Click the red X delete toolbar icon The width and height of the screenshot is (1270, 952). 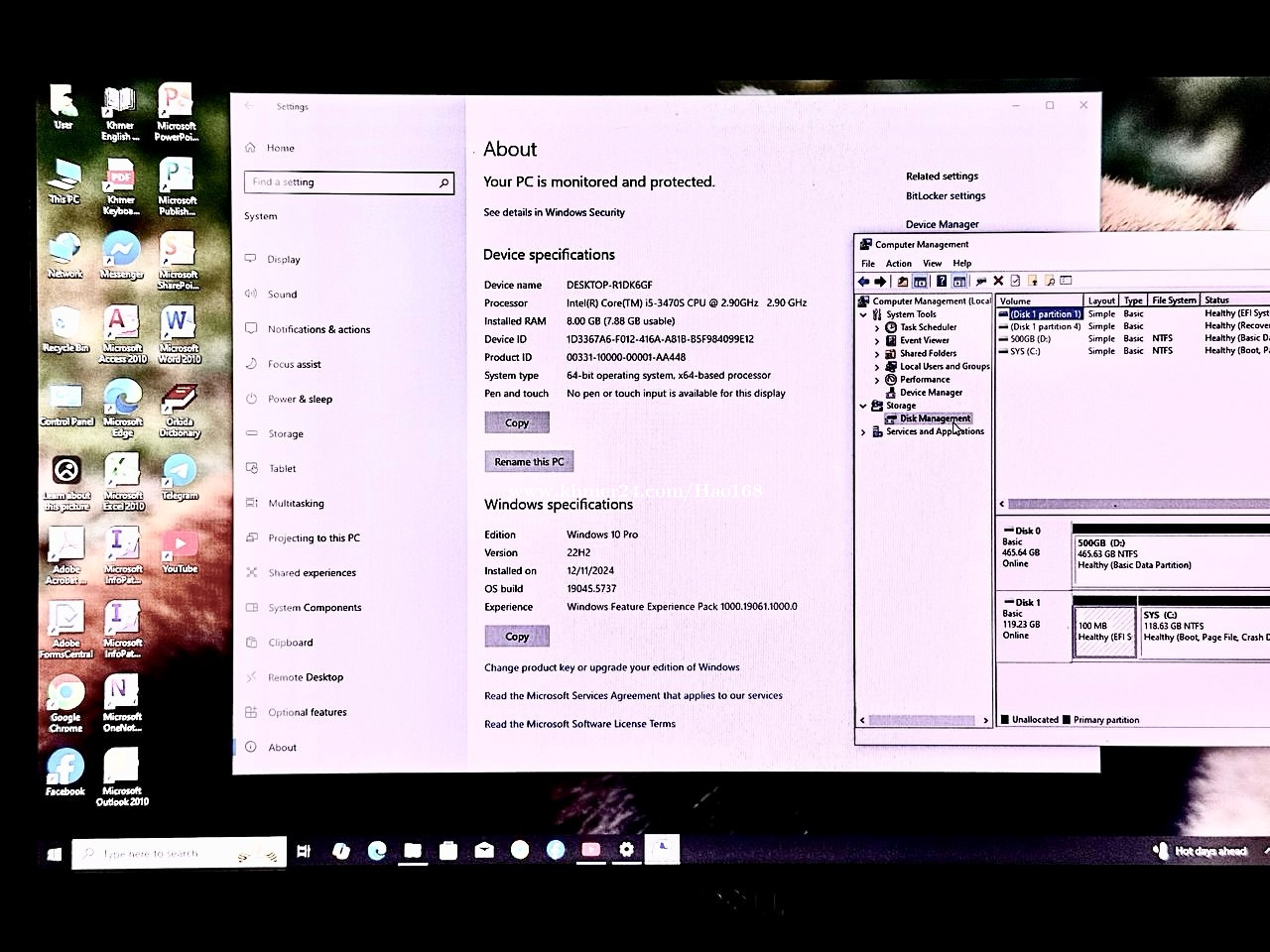pyautogui.click(x=998, y=282)
